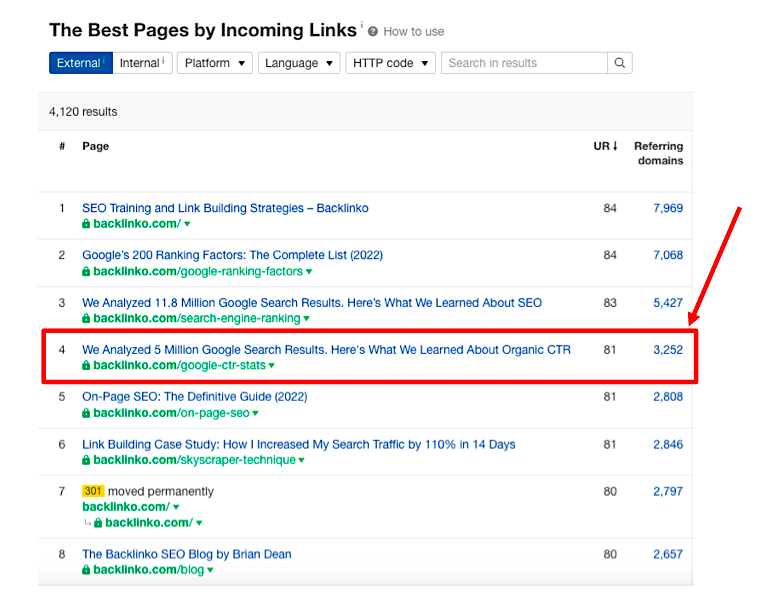Open the HTTP code dropdown
This screenshot has width=775, height=602.
tap(390, 63)
